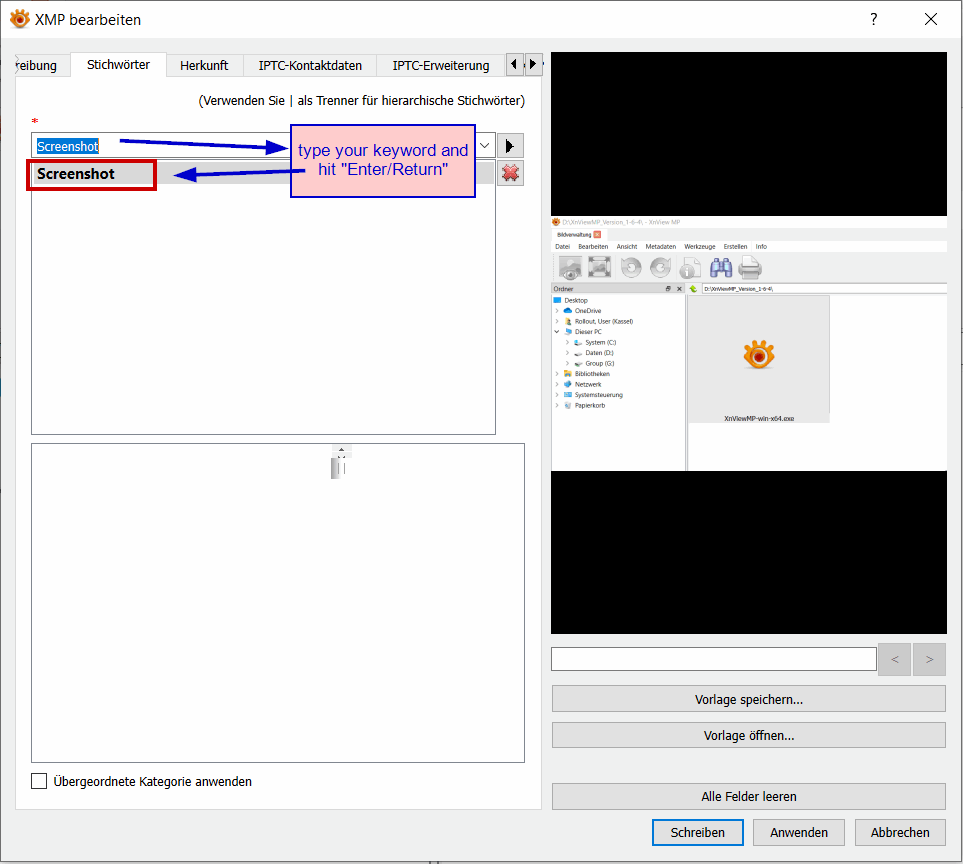Click Vorlage speichern... button

(749, 699)
